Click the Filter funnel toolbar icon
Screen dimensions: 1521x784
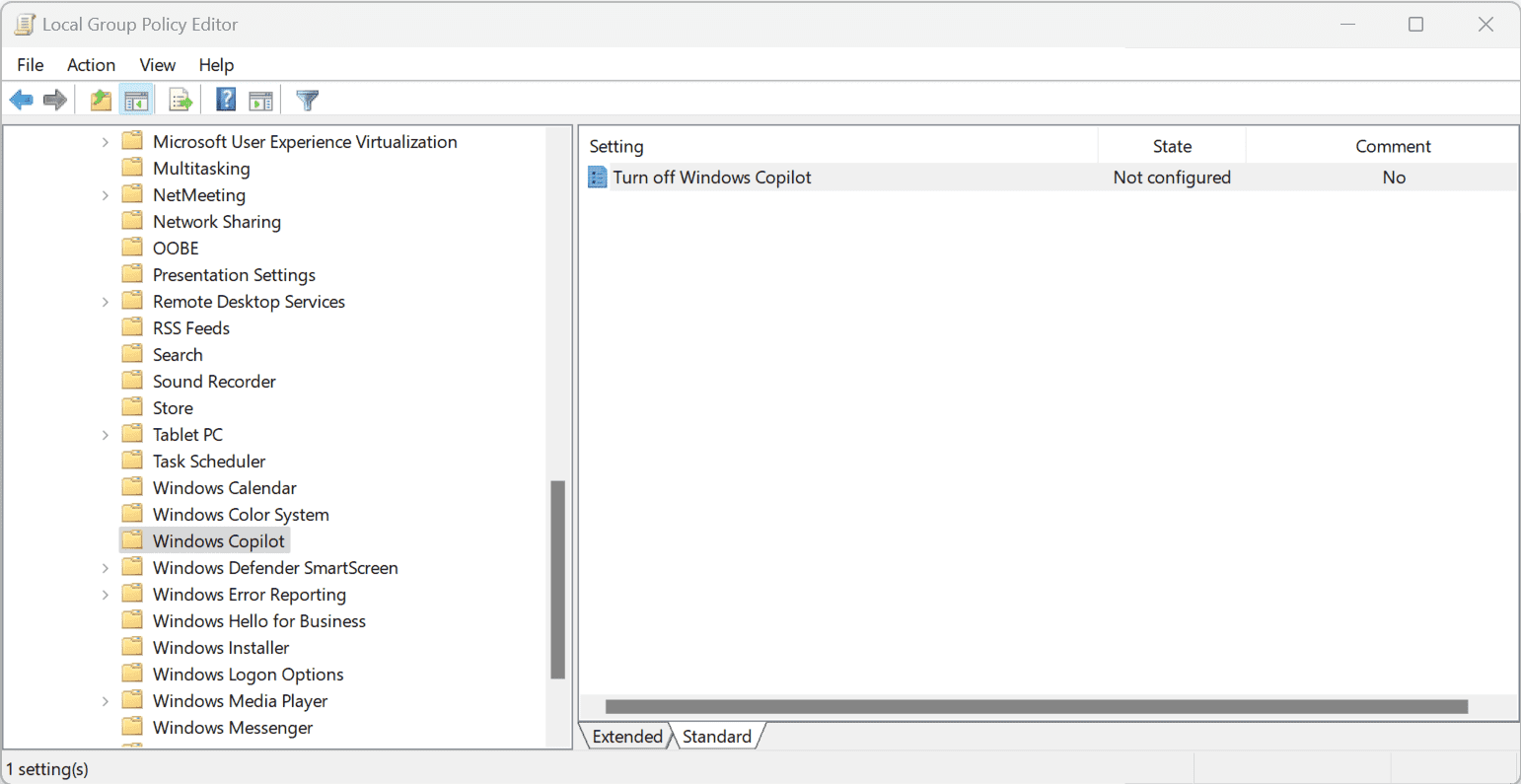308,100
